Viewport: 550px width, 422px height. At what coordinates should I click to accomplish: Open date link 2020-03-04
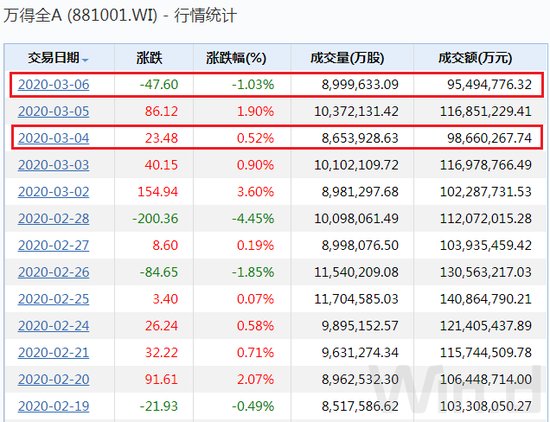[54, 138]
